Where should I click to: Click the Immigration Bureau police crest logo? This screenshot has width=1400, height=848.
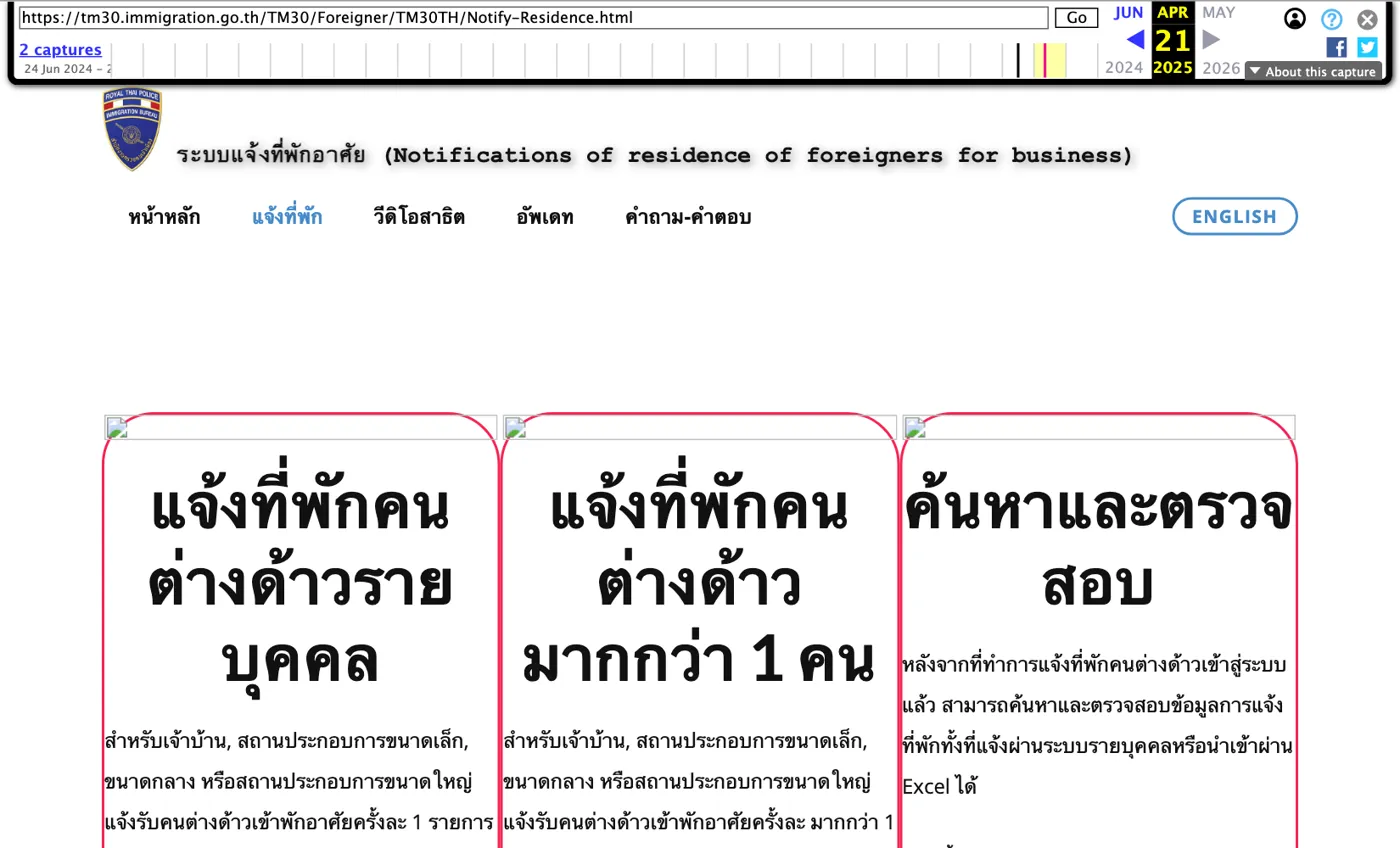(132, 129)
